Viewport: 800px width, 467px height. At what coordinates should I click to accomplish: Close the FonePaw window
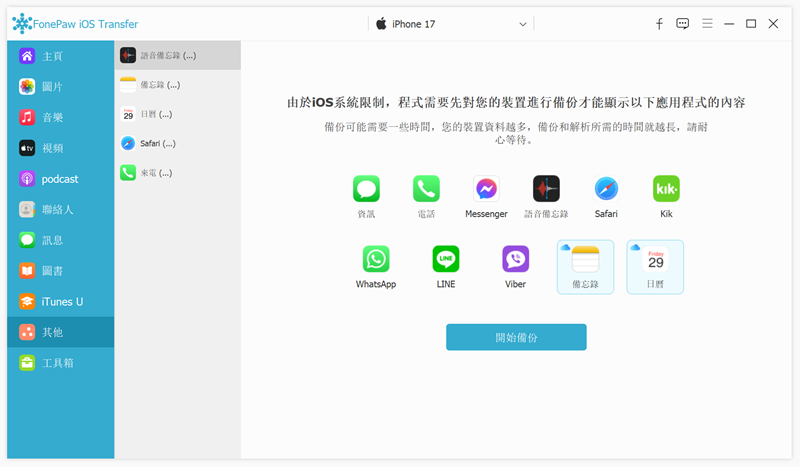[x=773, y=23]
